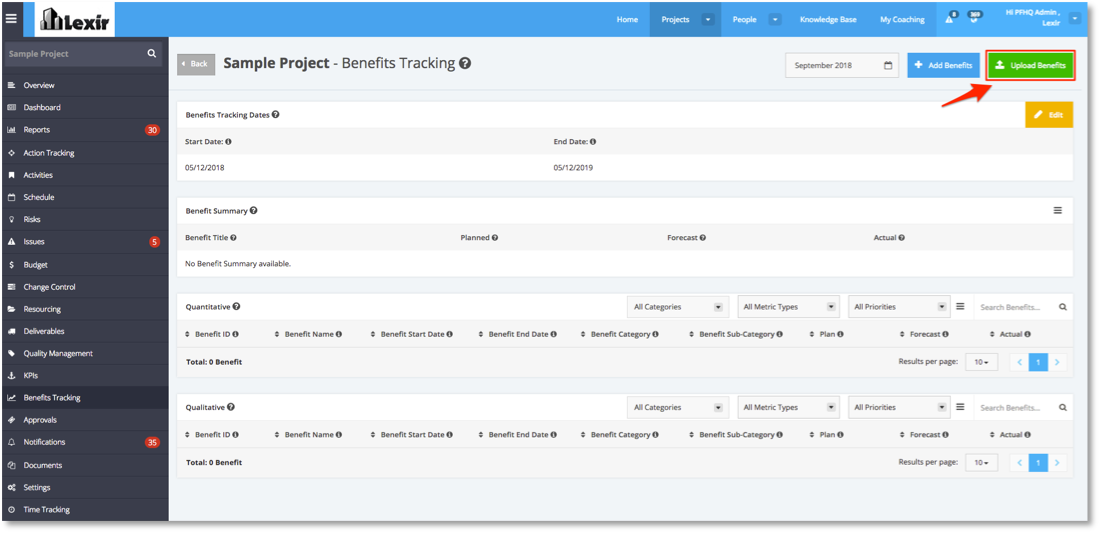
Task: Expand the Projects dropdown arrow in header
Action: (707, 20)
